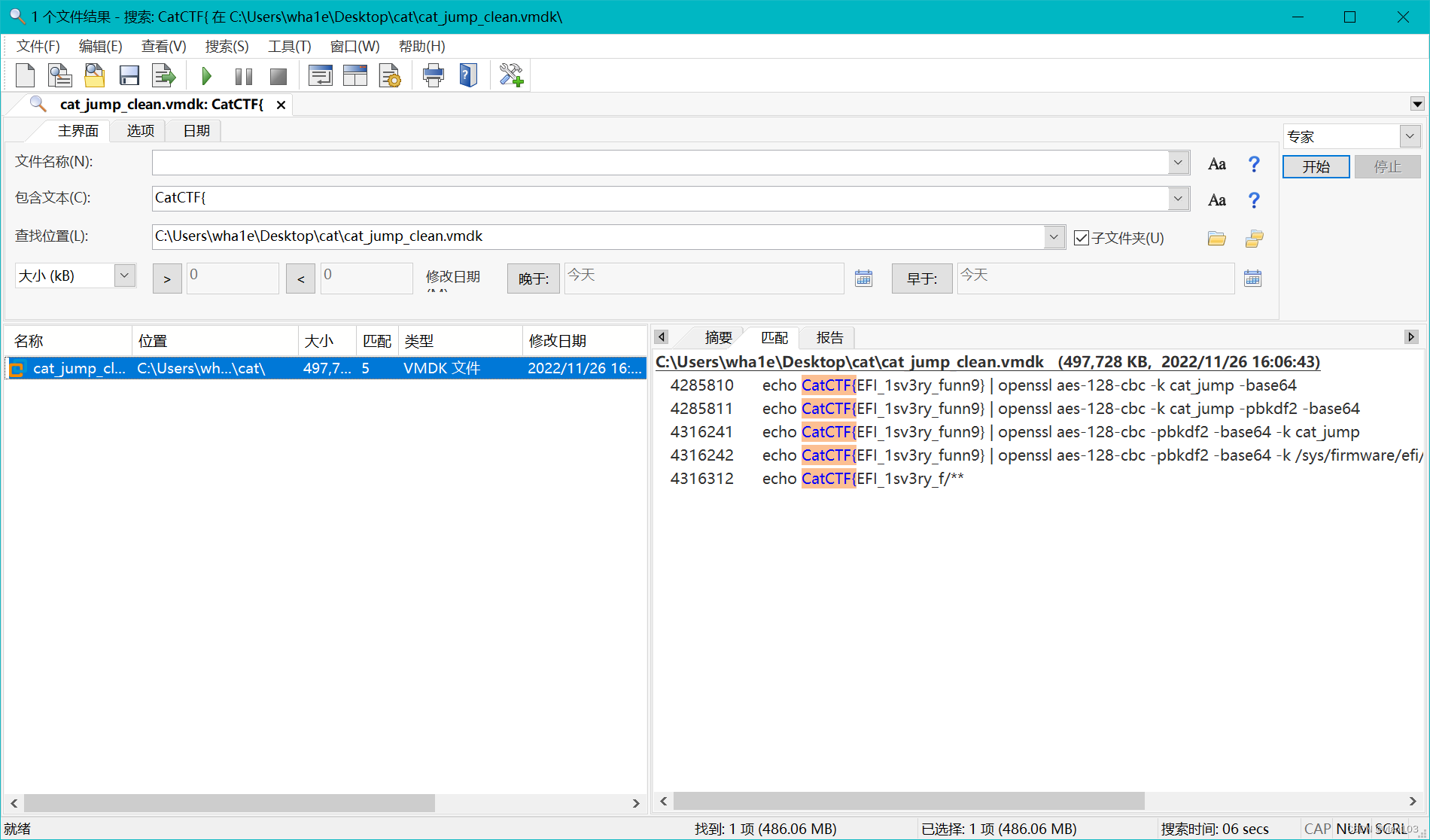Click the save floppy disk icon
Viewport: 1430px width, 840px height.
[x=129, y=75]
